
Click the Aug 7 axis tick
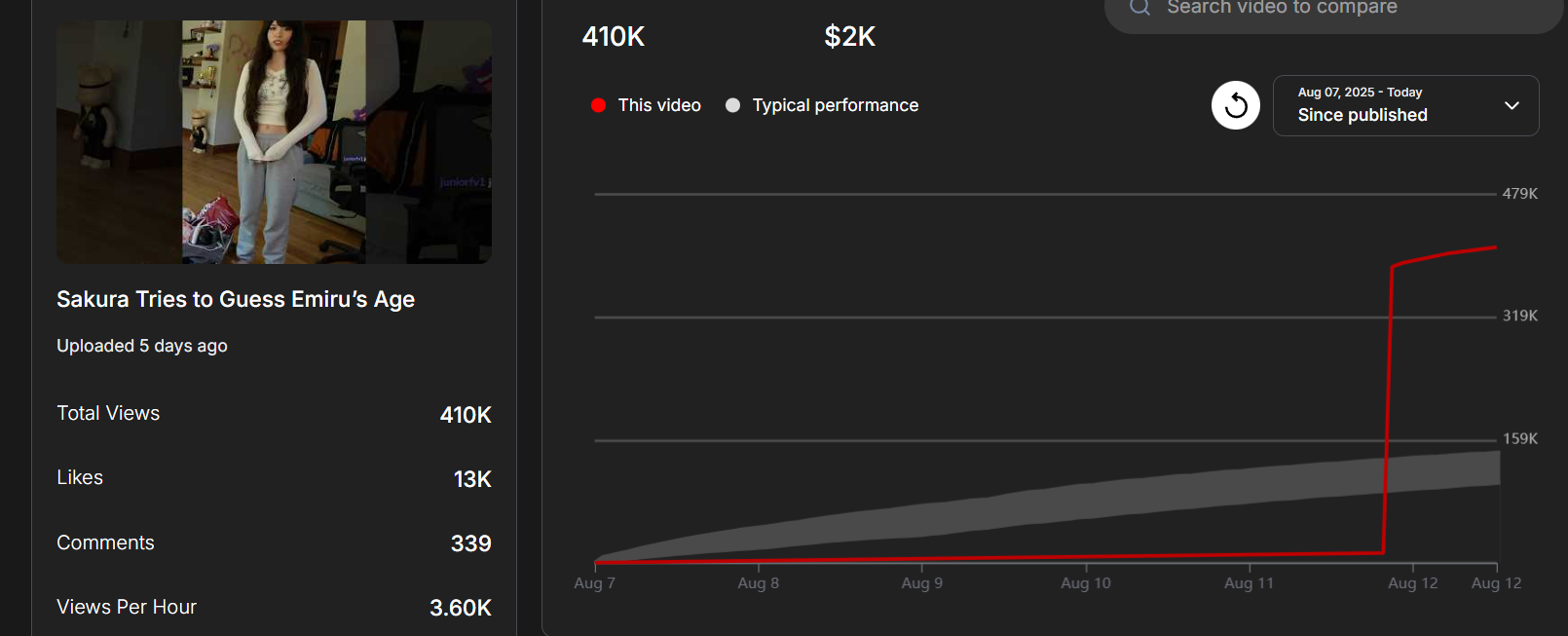point(594,583)
